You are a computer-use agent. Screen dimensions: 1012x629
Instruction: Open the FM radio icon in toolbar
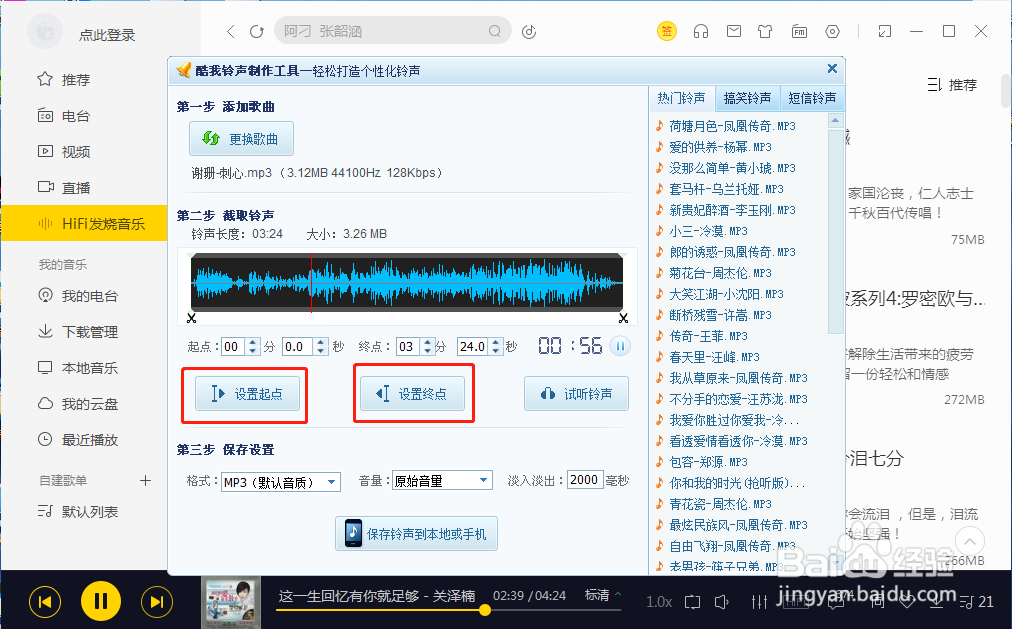[799, 31]
